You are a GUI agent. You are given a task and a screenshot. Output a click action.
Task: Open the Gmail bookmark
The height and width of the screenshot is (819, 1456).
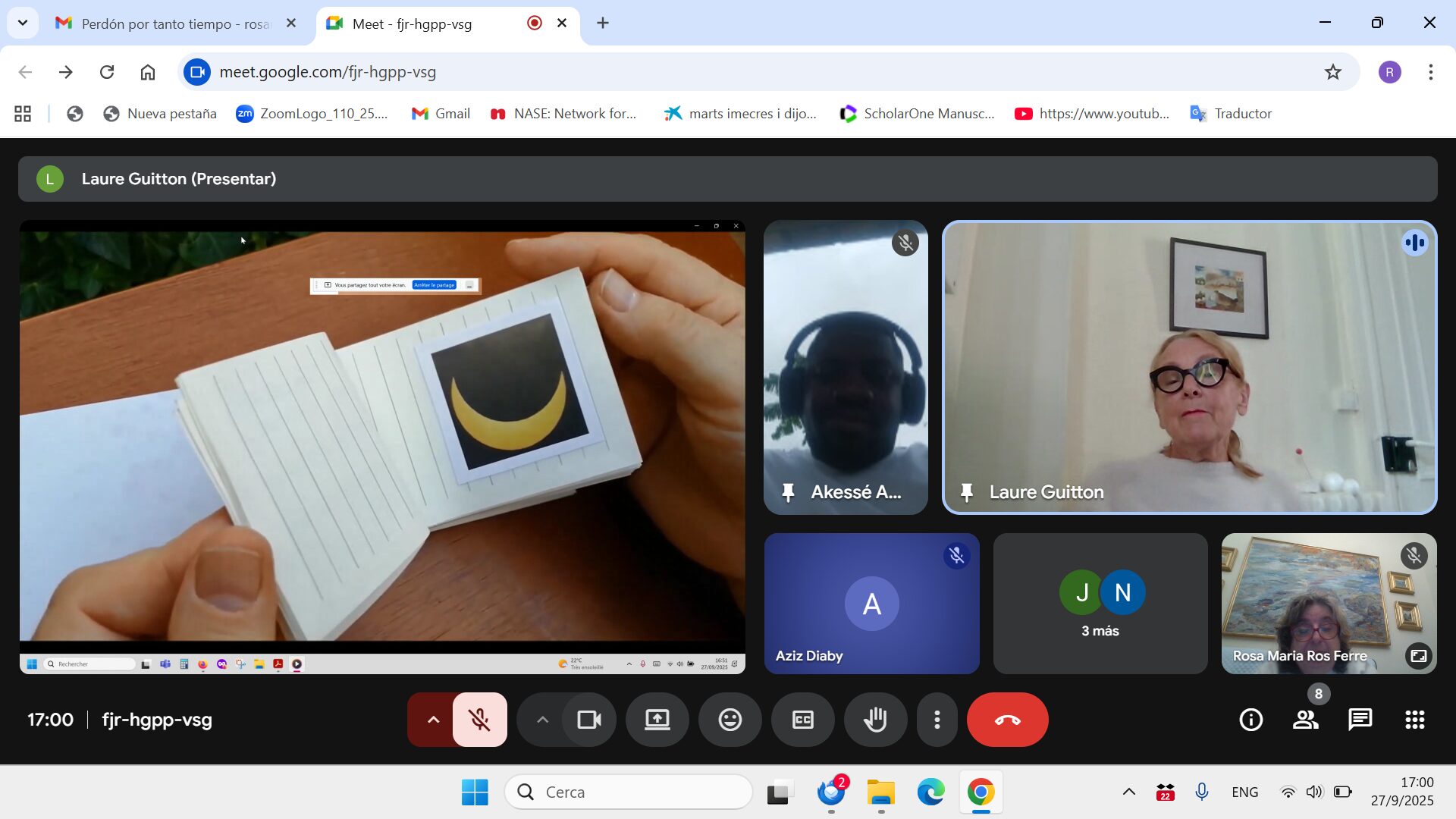tap(441, 114)
